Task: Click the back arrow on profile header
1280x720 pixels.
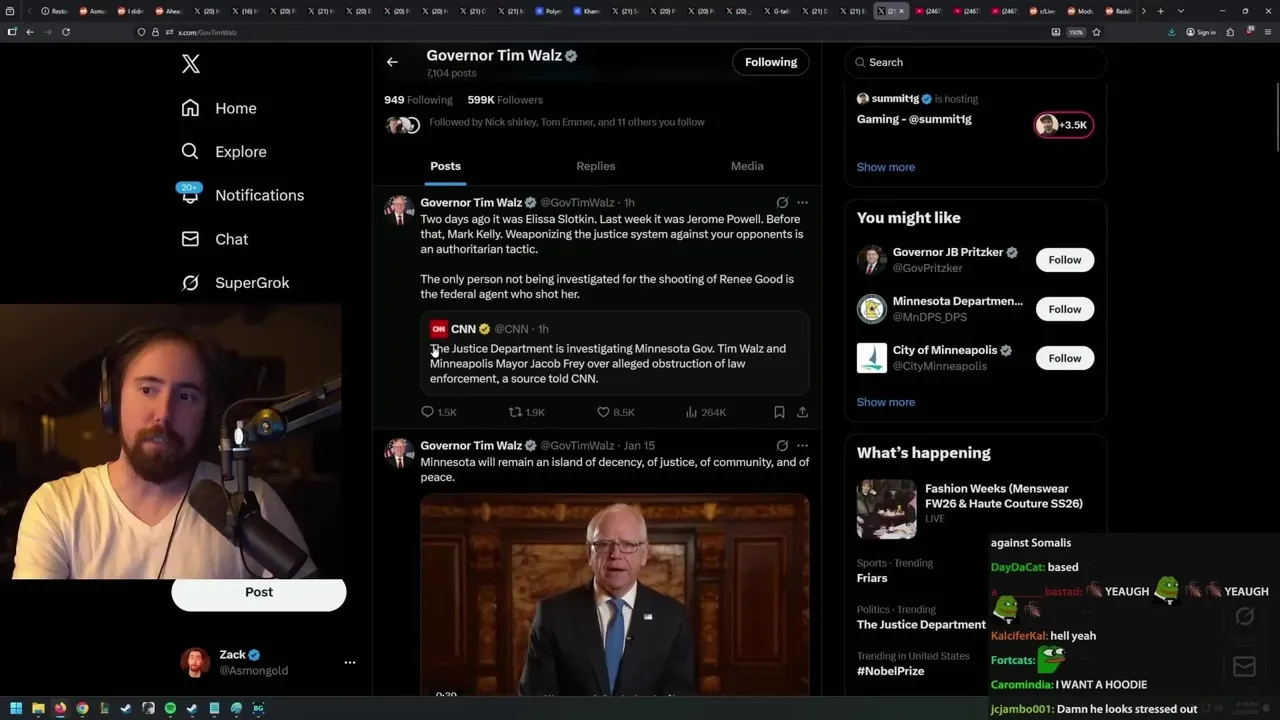Action: (392, 62)
